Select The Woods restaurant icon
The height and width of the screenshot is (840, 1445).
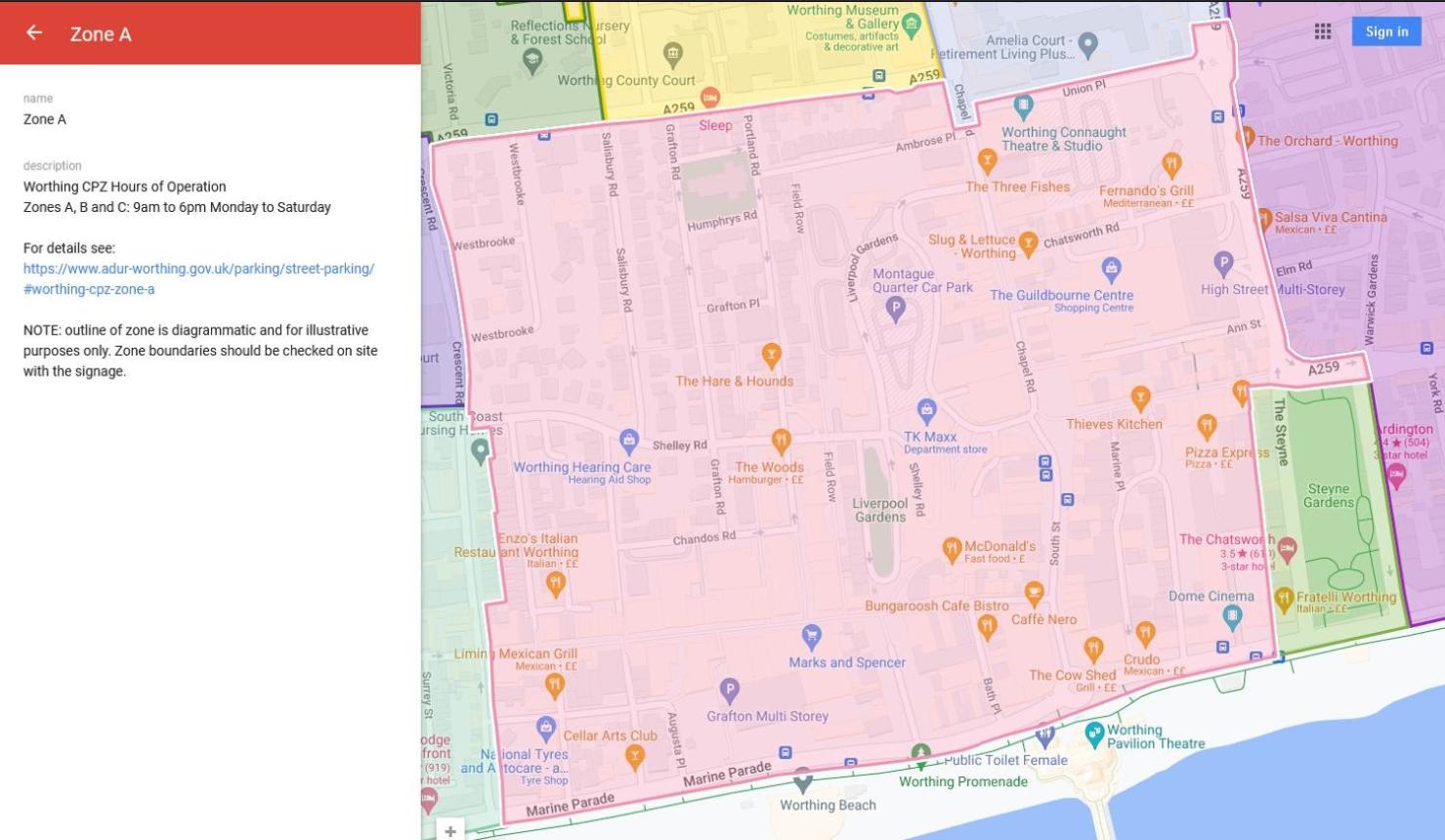781,441
